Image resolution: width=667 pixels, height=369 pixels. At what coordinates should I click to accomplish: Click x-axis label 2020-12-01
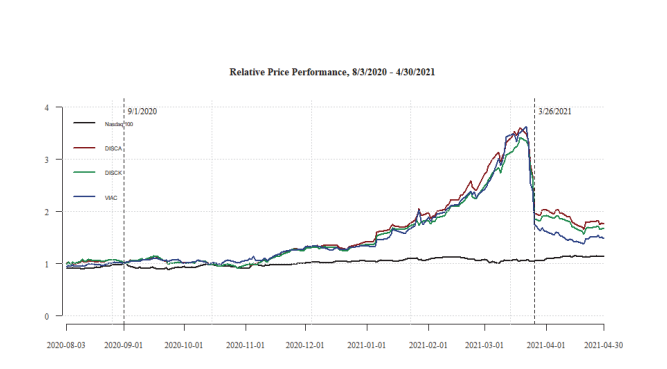305,345
